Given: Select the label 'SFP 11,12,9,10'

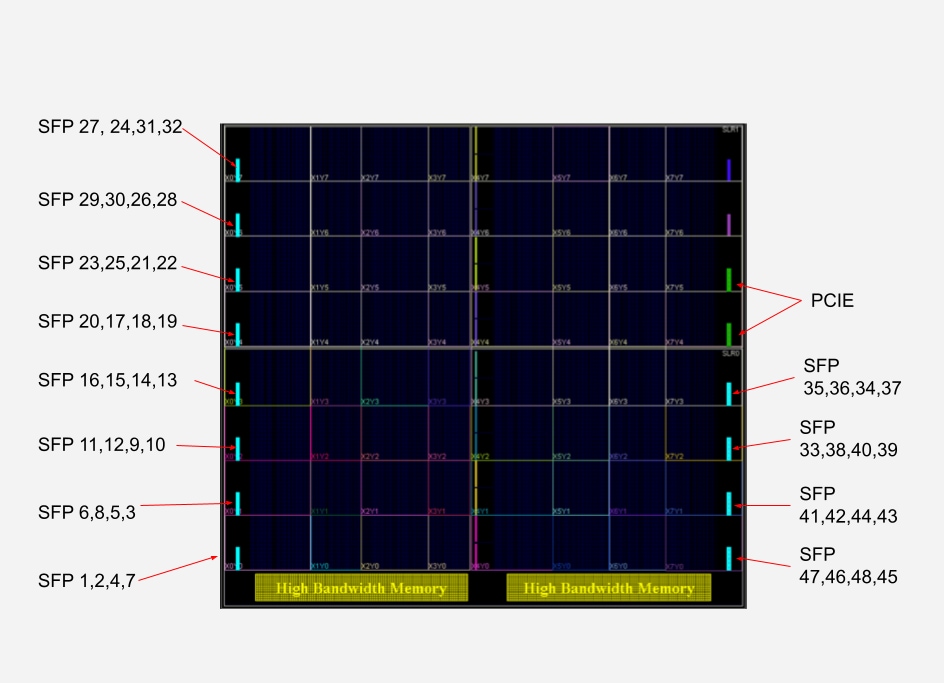Looking at the screenshot, I should pyautogui.click(x=102, y=444).
